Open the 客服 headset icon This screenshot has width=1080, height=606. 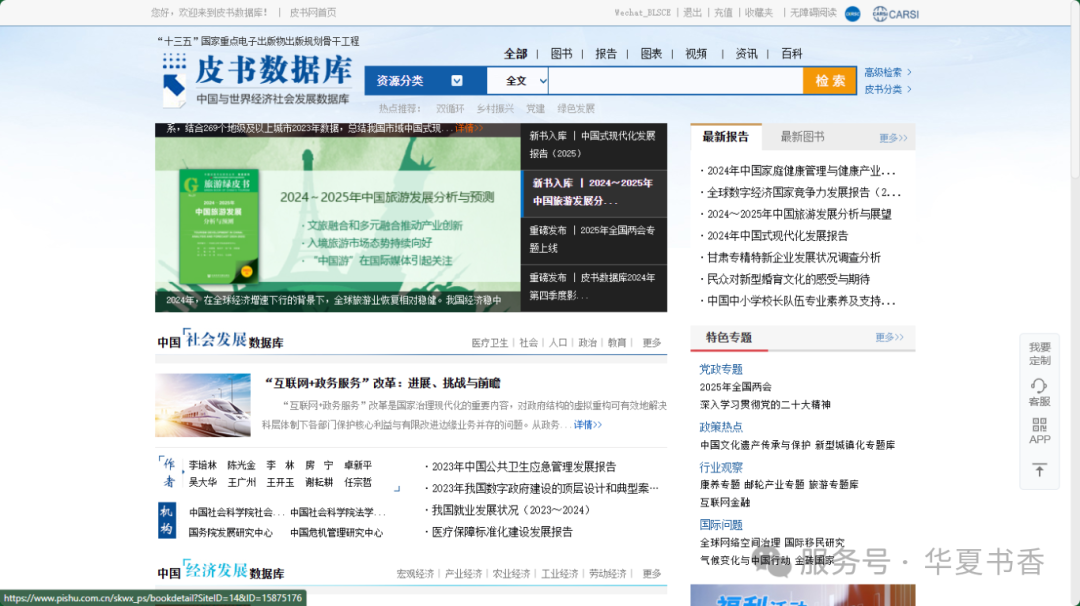[1039, 393]
